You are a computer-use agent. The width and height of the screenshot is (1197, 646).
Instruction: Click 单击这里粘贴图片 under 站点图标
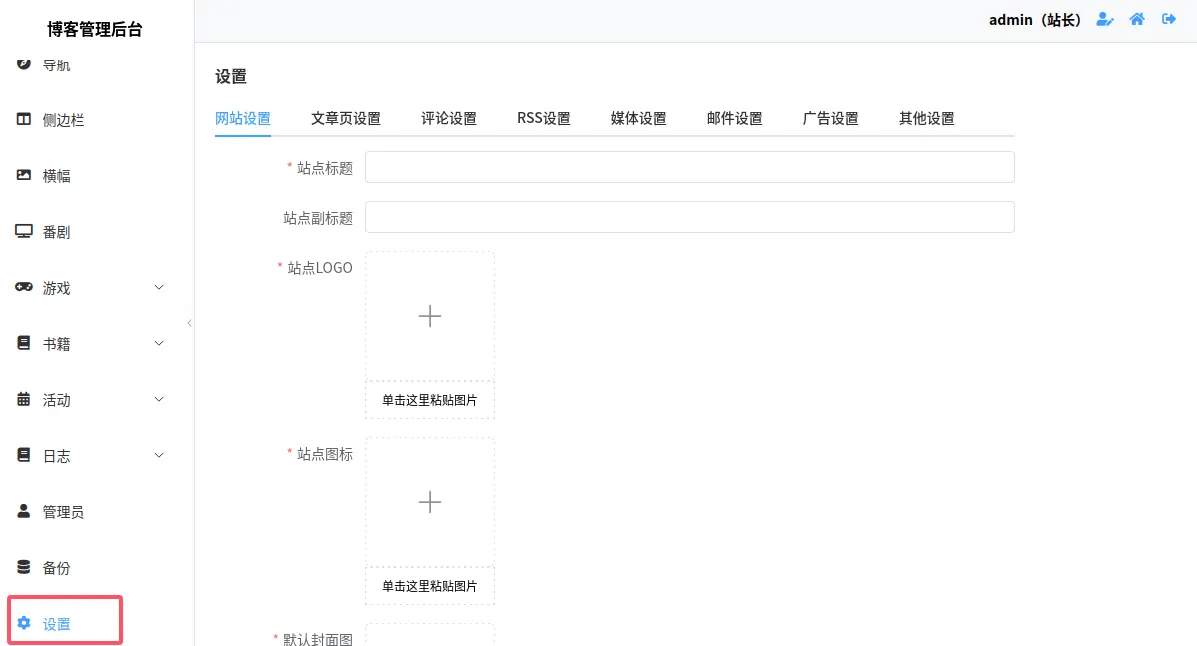[x=430, y=587]
